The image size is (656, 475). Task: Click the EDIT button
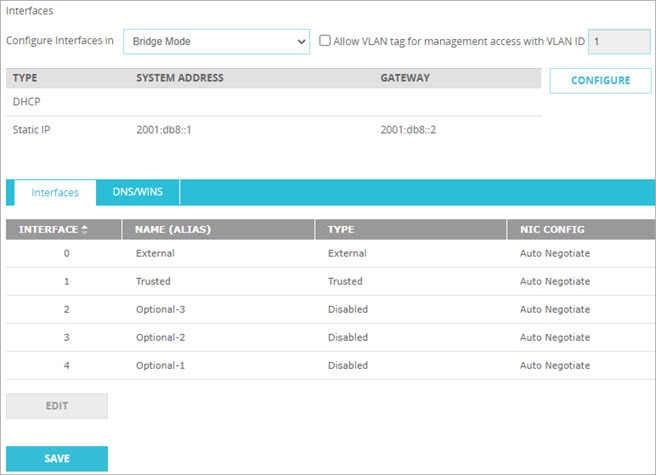coord(57,406)
